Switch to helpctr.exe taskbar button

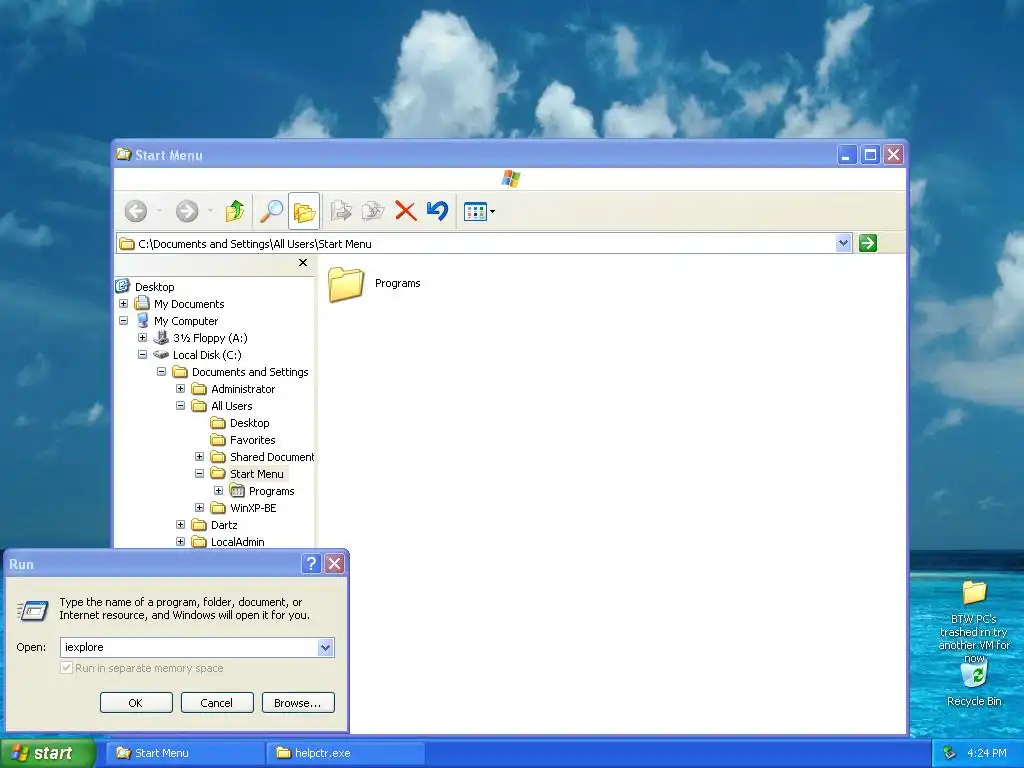tap(345, 753)
